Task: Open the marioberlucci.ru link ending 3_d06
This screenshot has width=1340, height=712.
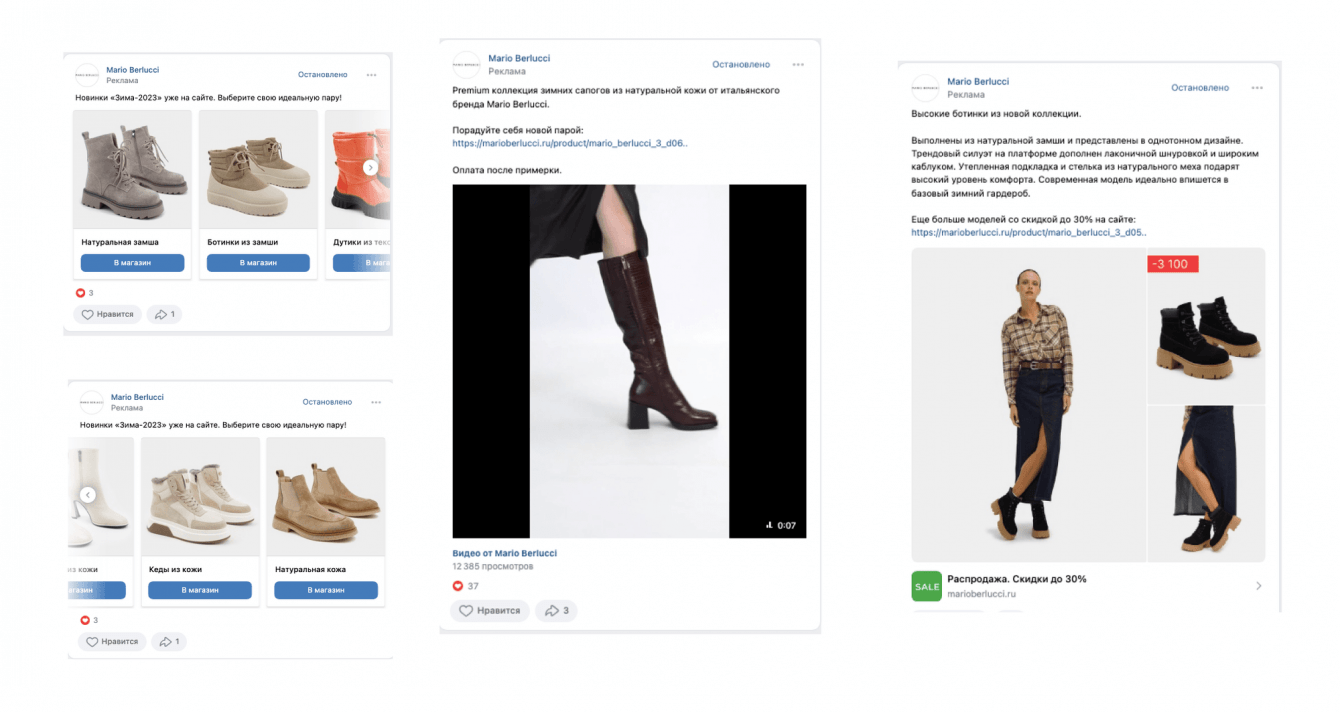Action: coord(570,143)
